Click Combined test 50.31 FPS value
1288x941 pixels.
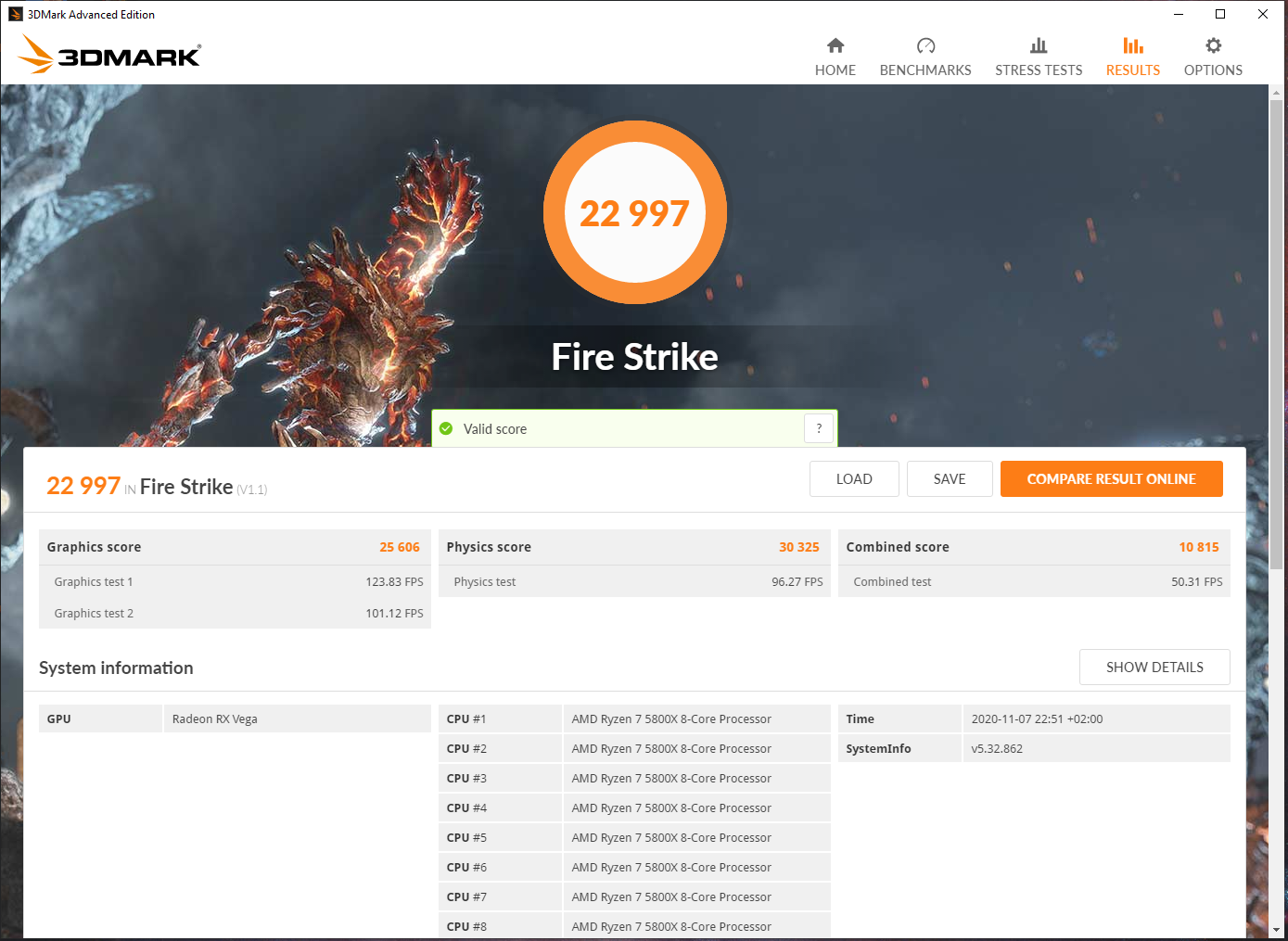[1197, 582]
